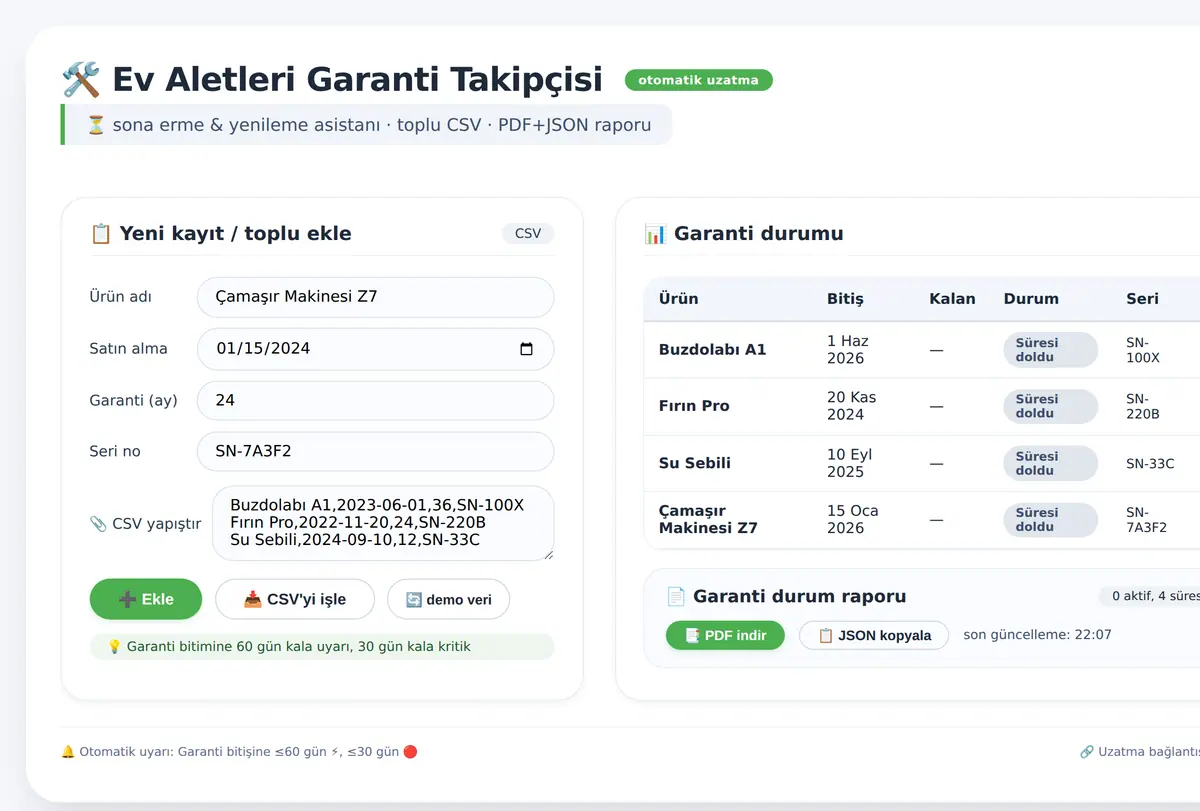Screen dimensions: 1200x811
Task: Click the Garanti durum raporu heading
Action: tap(799, 597)
